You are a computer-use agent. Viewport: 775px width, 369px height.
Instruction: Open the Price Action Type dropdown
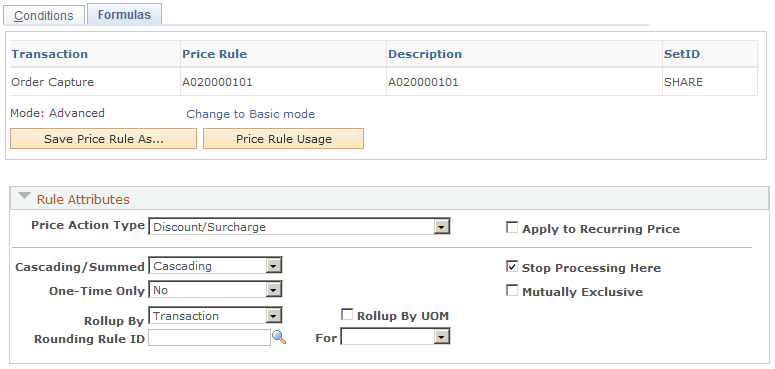tap(300, 227)
